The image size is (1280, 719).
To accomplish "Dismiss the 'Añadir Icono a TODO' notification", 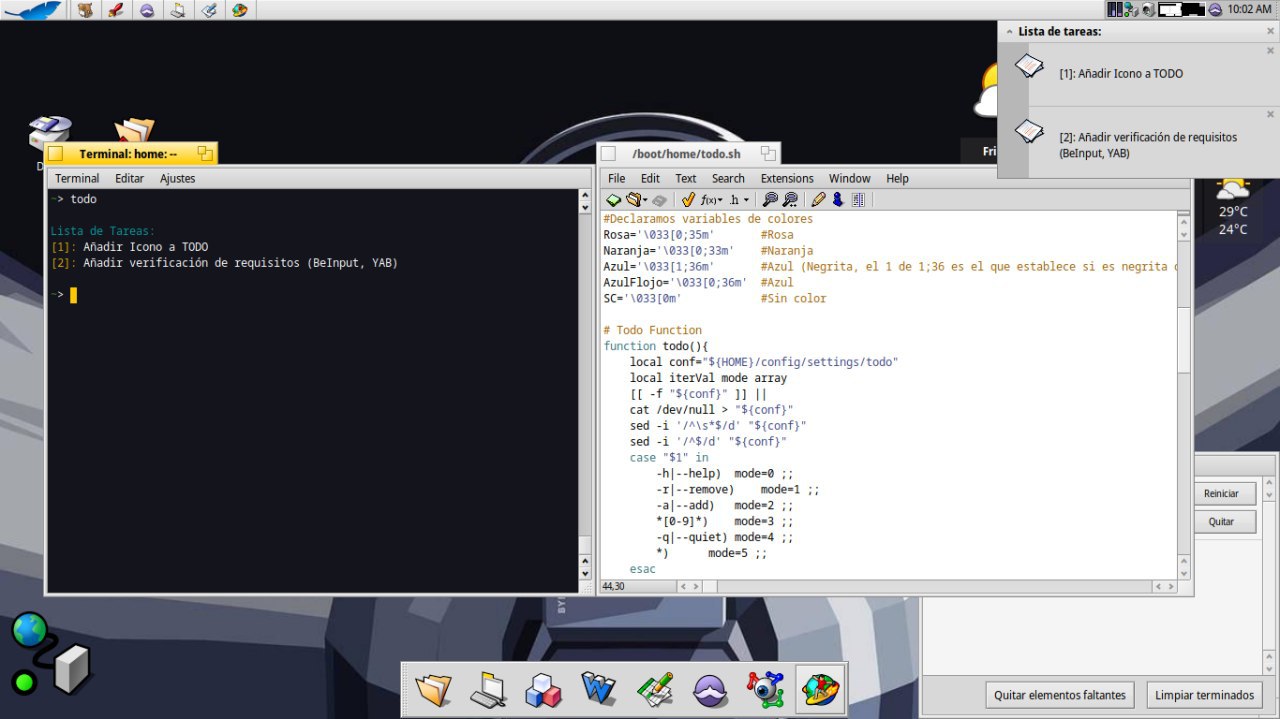I will pyautogui.click(x=1271, y=50).
